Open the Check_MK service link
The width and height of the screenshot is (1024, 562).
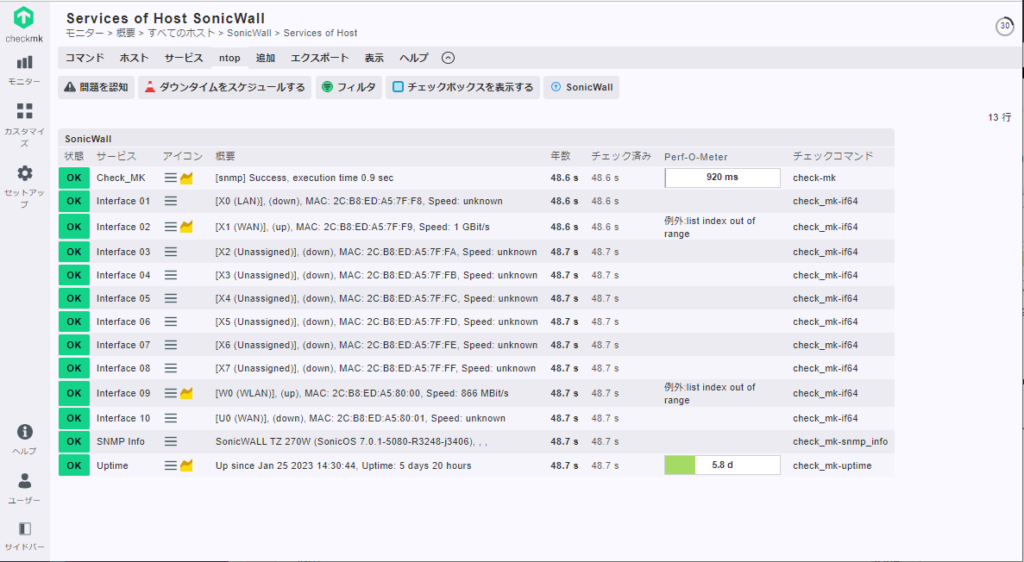(x=121, y=178)
